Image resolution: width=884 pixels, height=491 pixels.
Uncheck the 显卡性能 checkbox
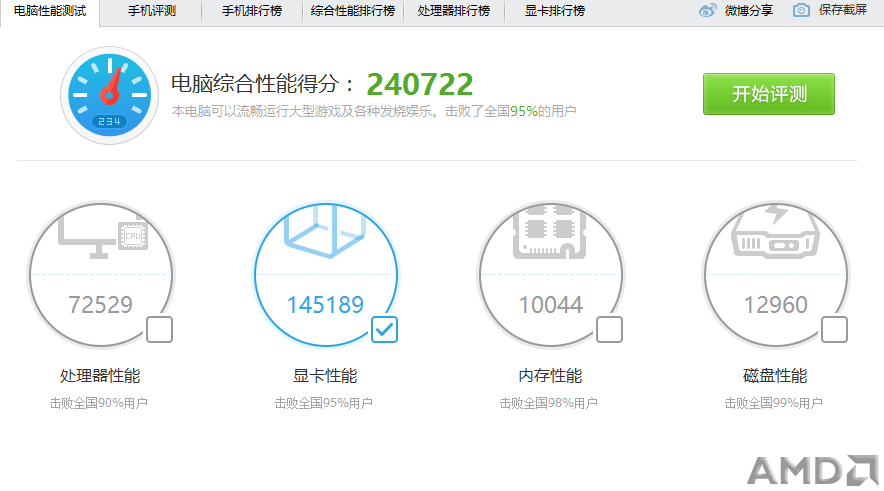[384, 329]
